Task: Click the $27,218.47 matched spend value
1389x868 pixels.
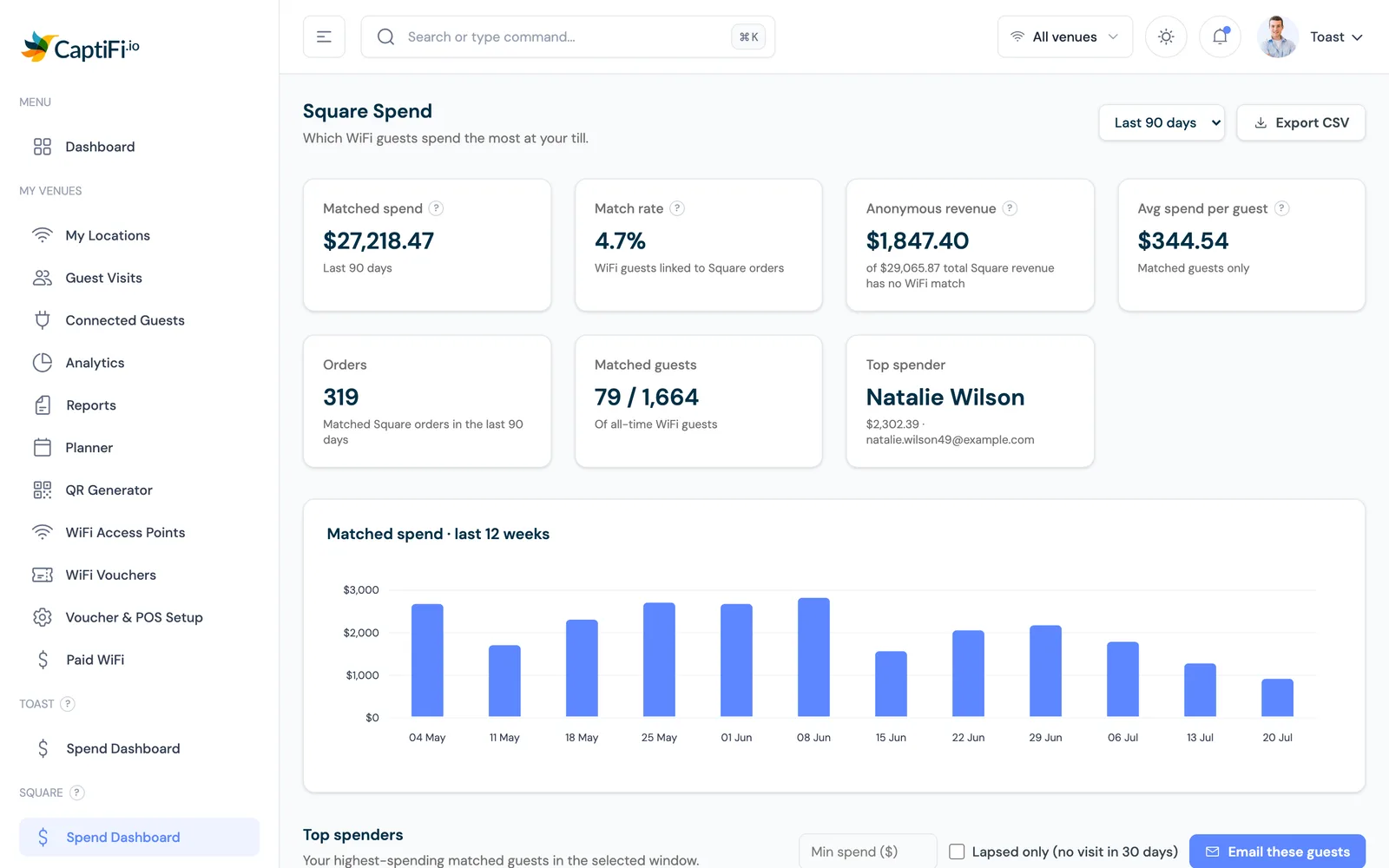Action: click(x=379, y=240)
